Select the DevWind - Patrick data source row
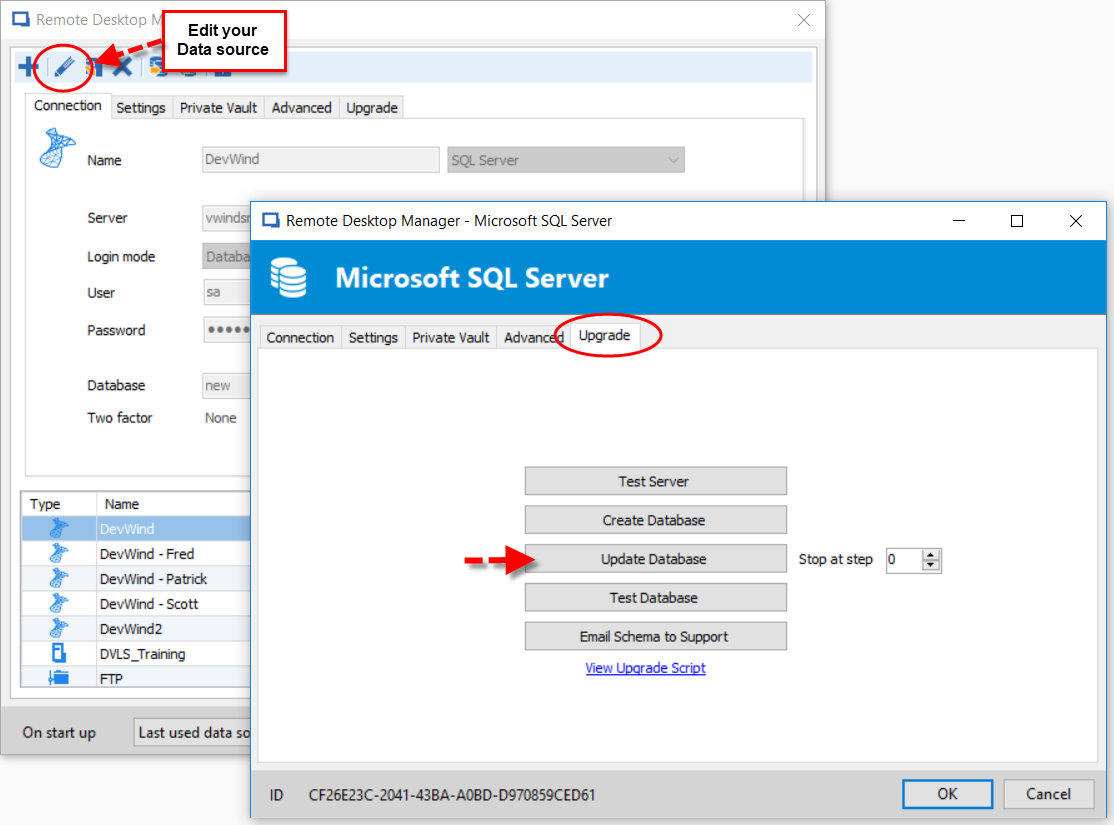Screen dimensions: 1114x825 point(153,578)
